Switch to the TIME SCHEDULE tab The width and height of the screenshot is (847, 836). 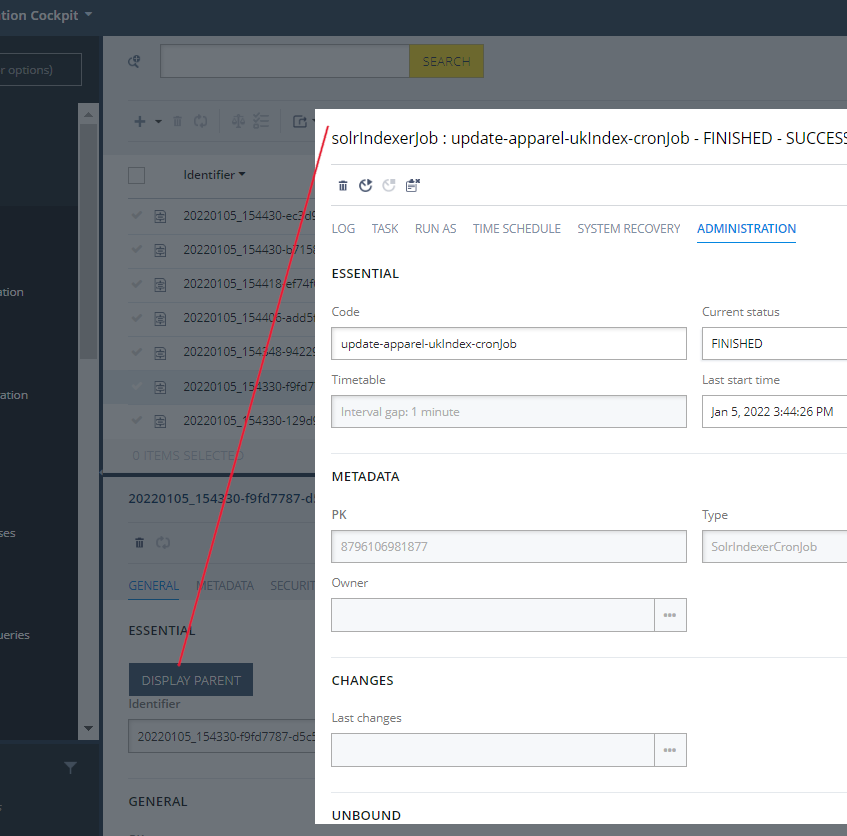[x=516, y=228]
